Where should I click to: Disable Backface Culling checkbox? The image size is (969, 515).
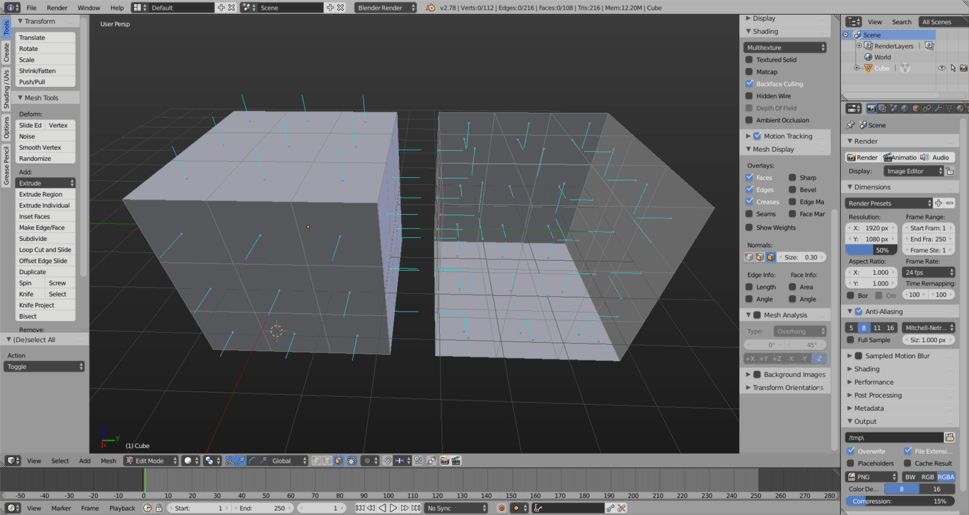749,84
